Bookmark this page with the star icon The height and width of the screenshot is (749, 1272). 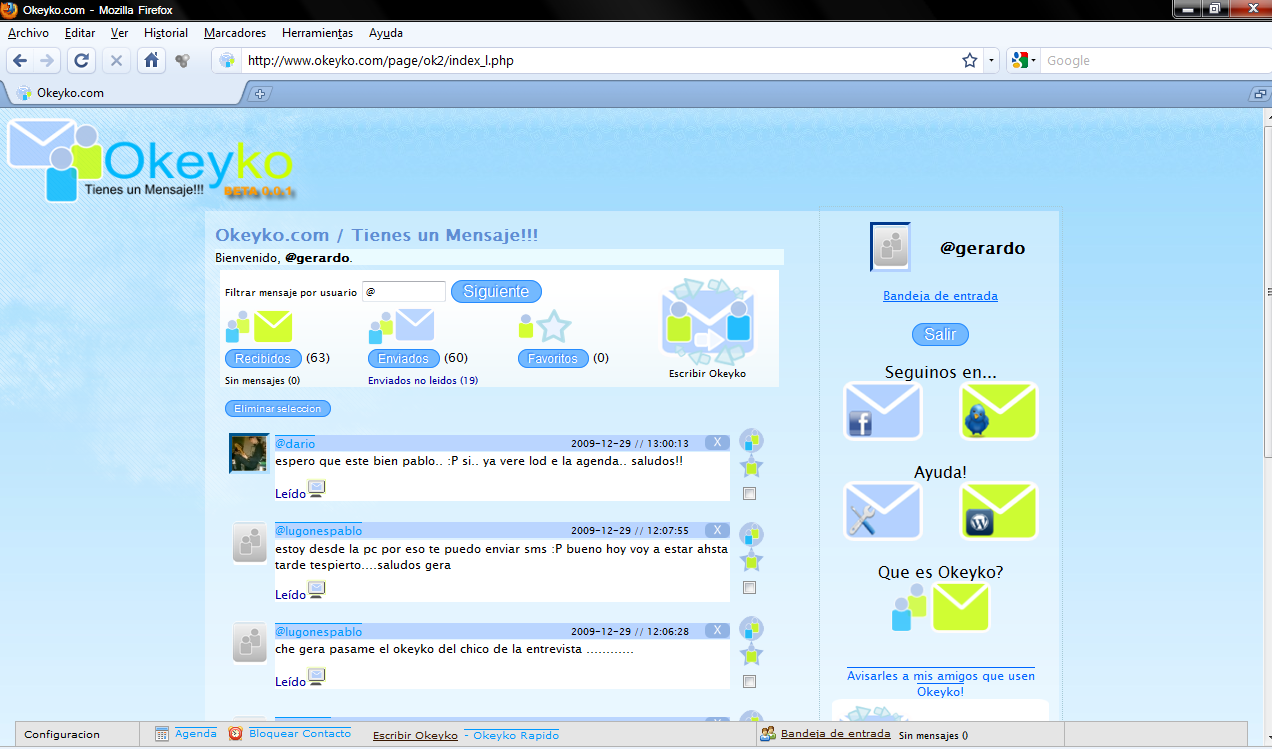[969, 61]
